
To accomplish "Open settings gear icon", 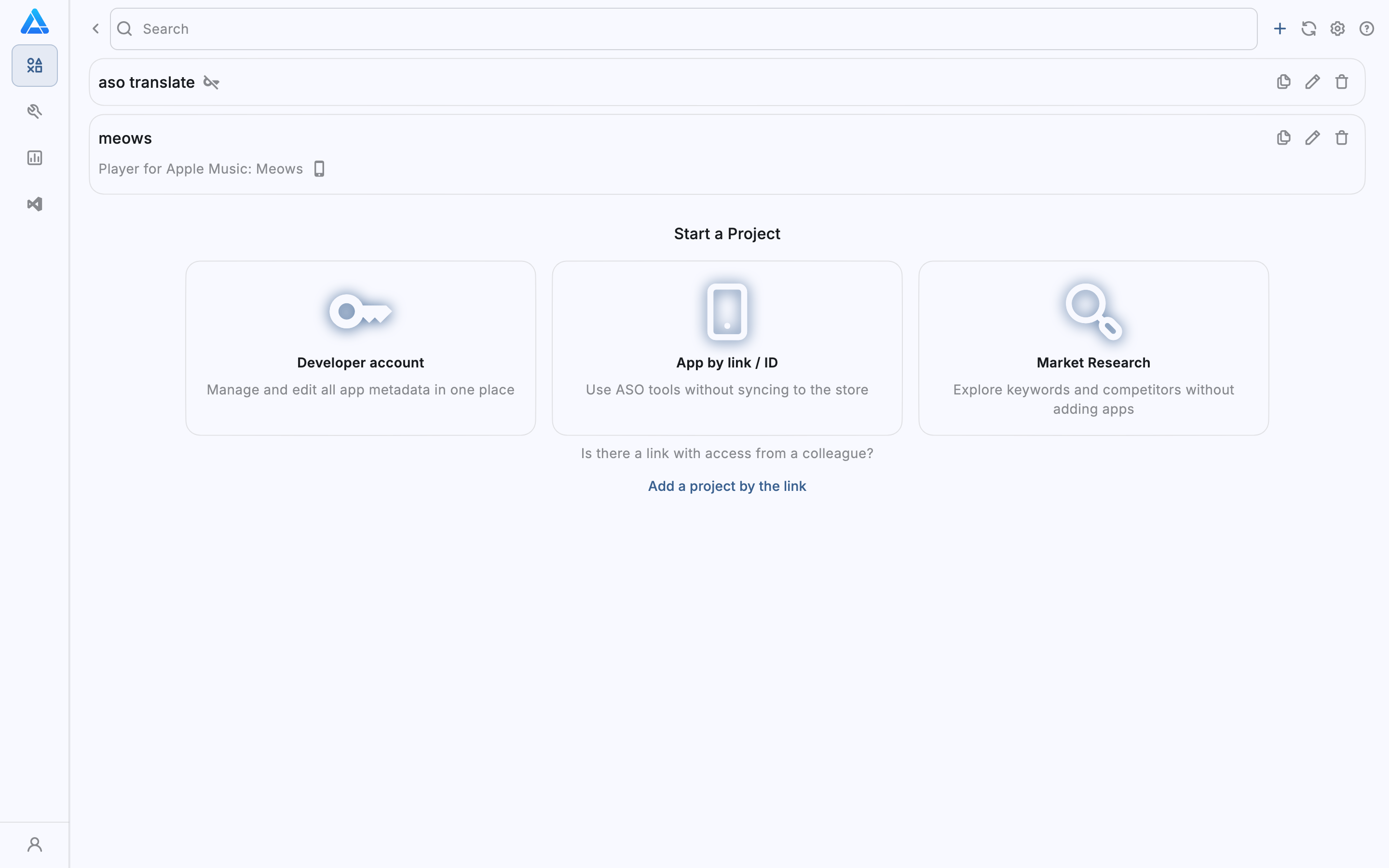I will pos(1337,29).
